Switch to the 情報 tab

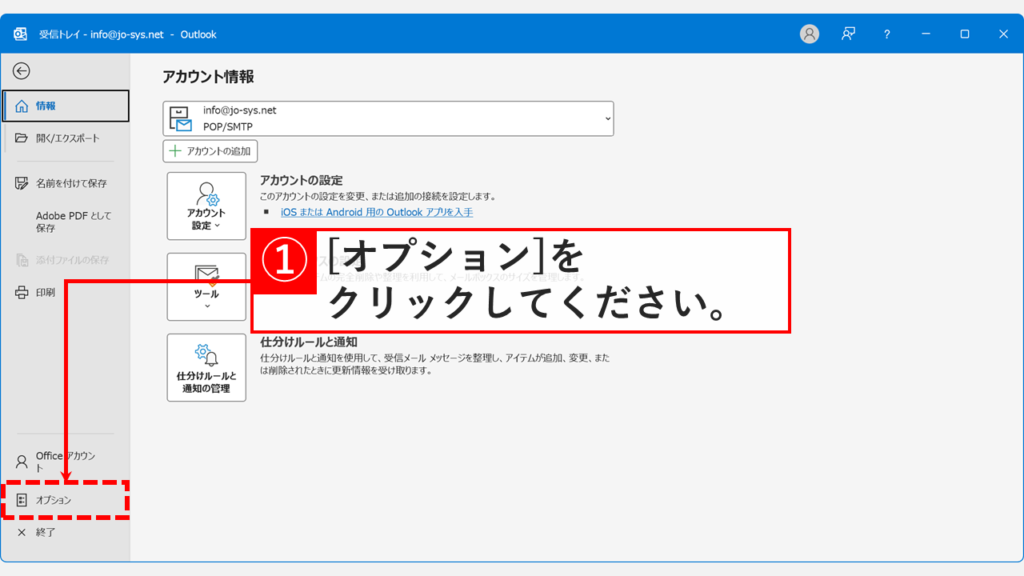click(50, 105)
